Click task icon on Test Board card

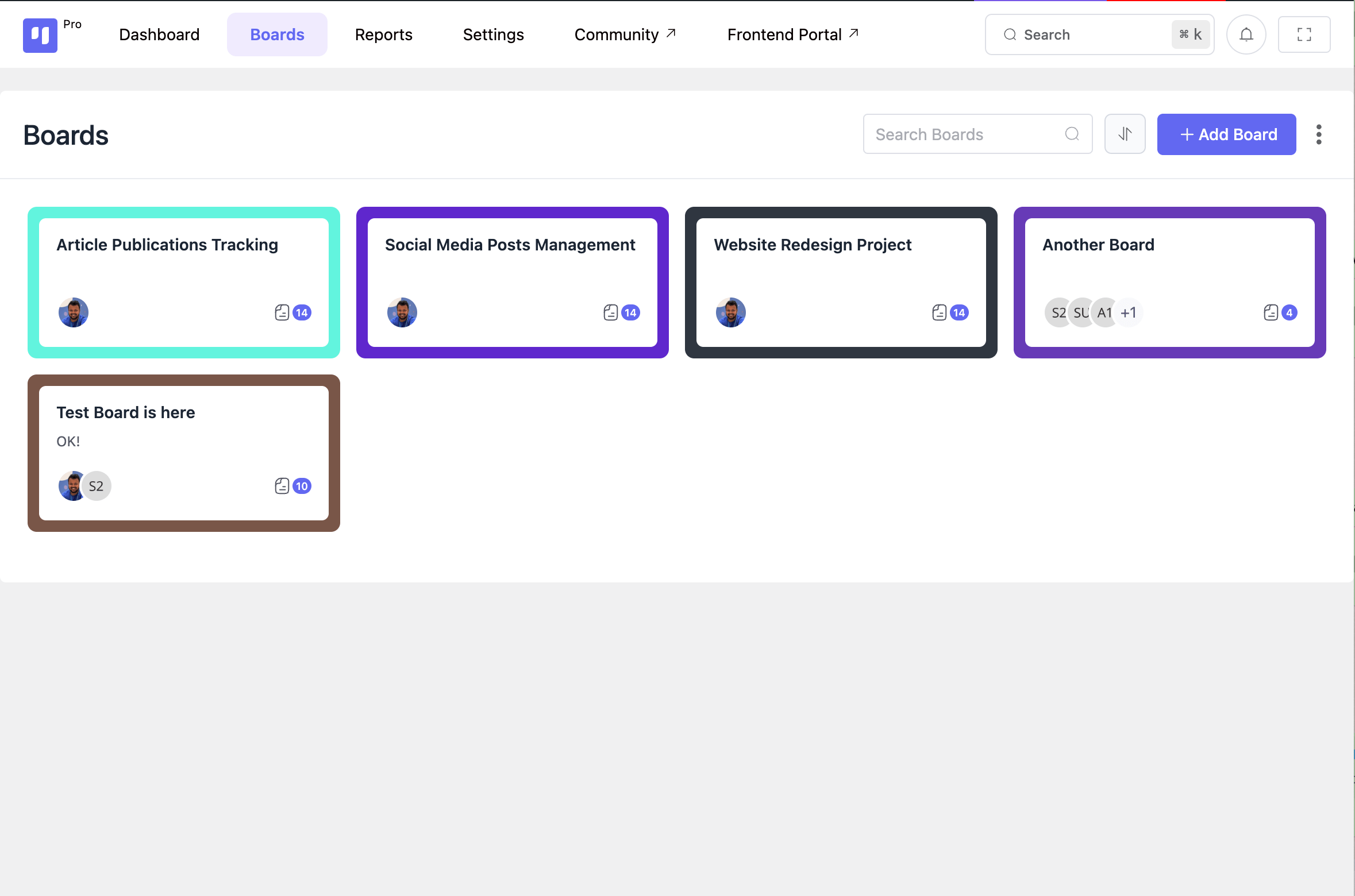click(x=282, y=486)
